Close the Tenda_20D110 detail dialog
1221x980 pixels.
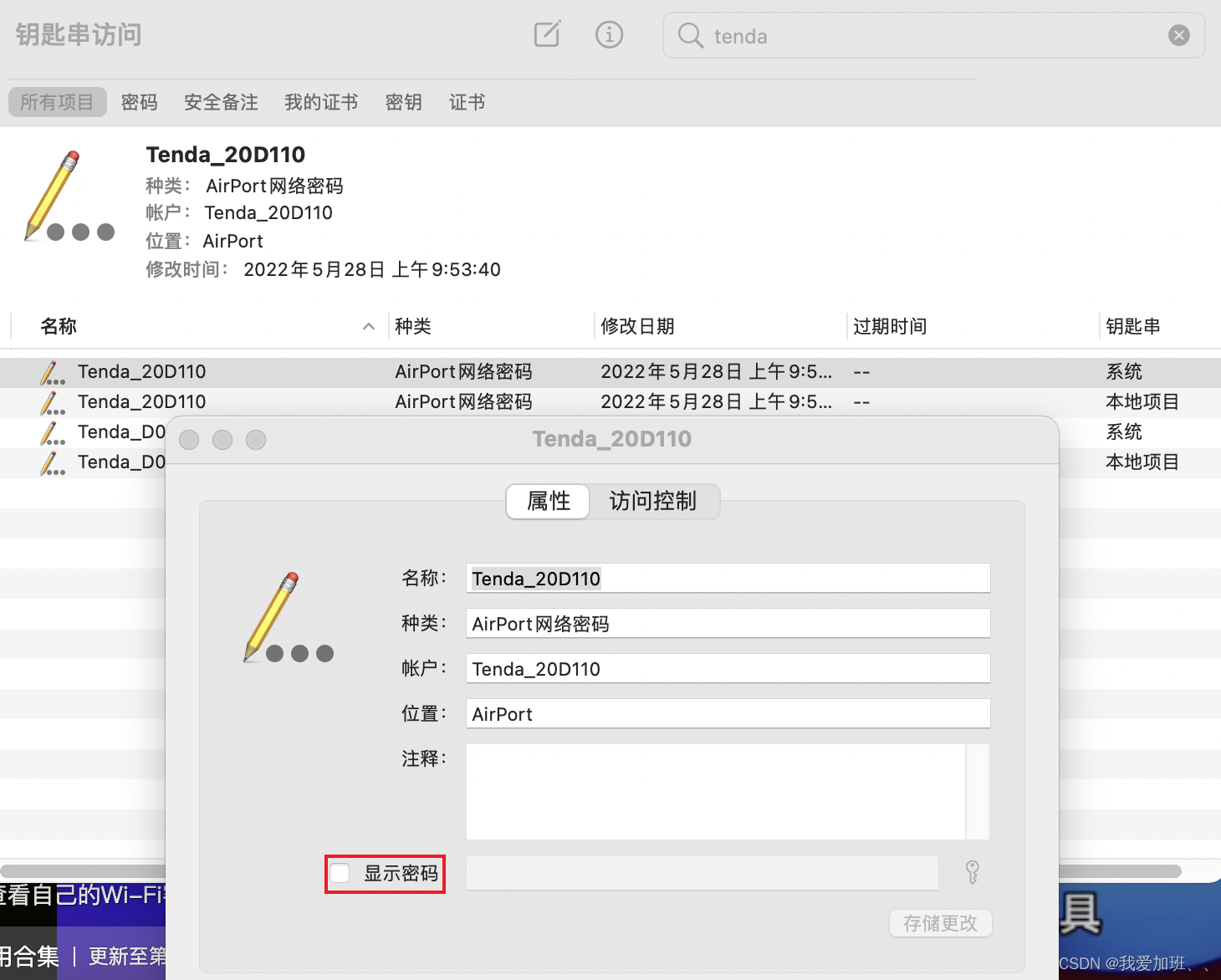coord(189,440)
